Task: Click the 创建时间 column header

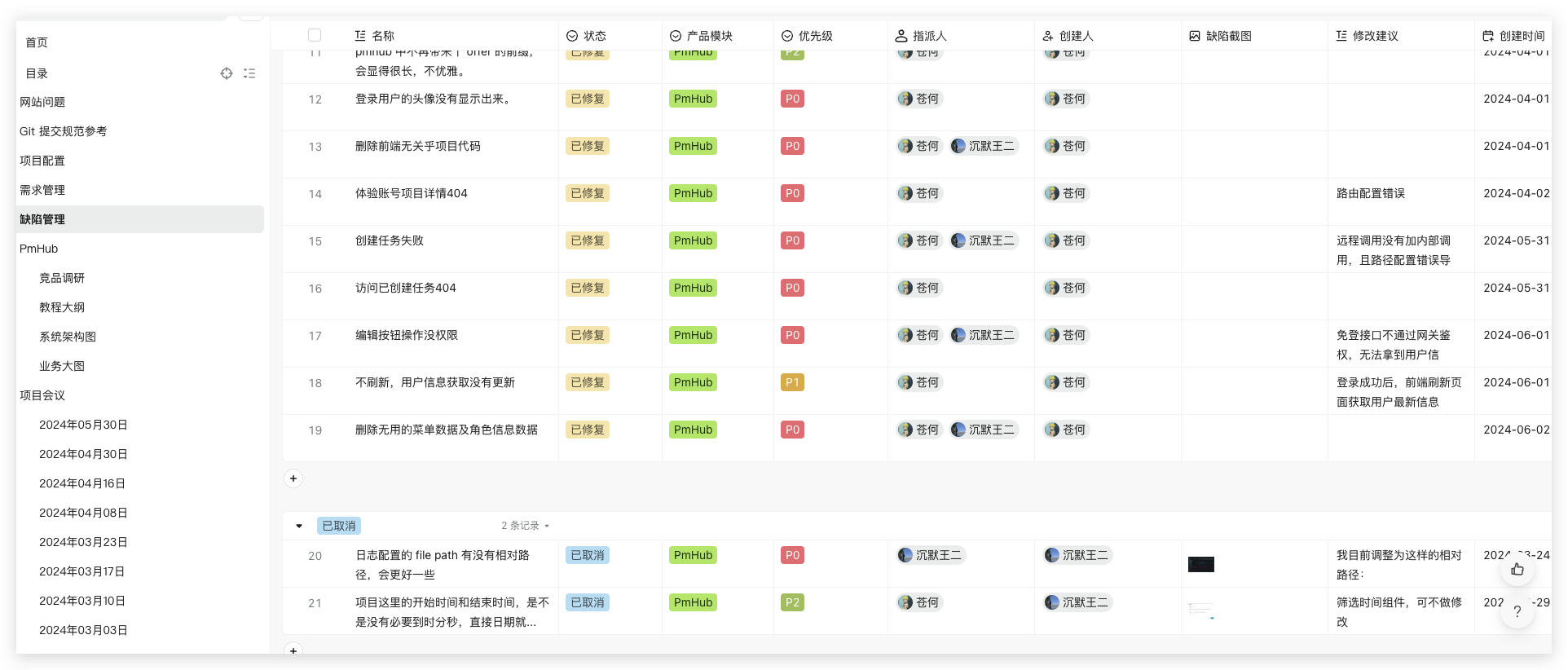Action: pyautogui.click(x=1513, y=36)
